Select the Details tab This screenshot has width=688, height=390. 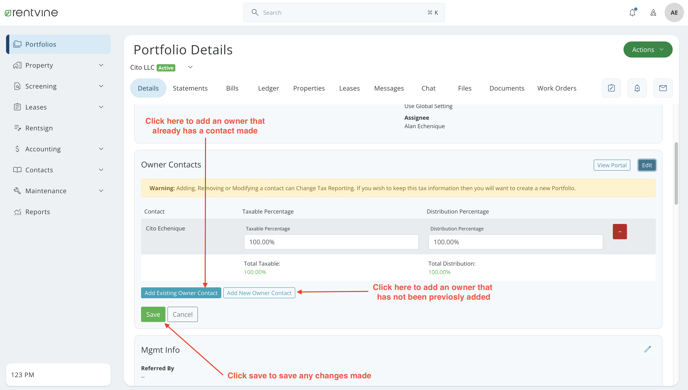[x=148, y=88]
